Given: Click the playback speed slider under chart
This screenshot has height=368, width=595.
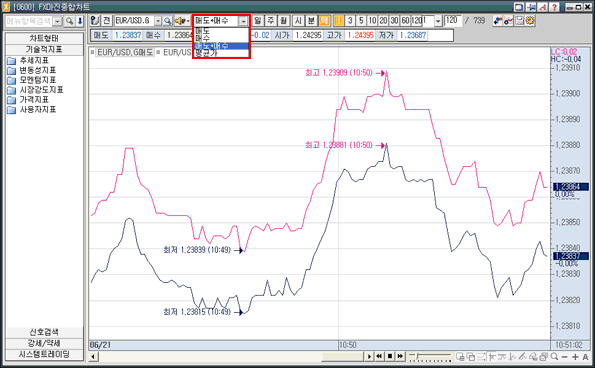Looking at the screenshot, I should click(x=430, y=356).
